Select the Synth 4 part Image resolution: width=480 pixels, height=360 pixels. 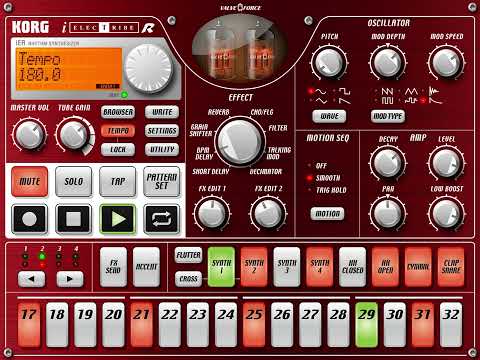coord(320,267)
